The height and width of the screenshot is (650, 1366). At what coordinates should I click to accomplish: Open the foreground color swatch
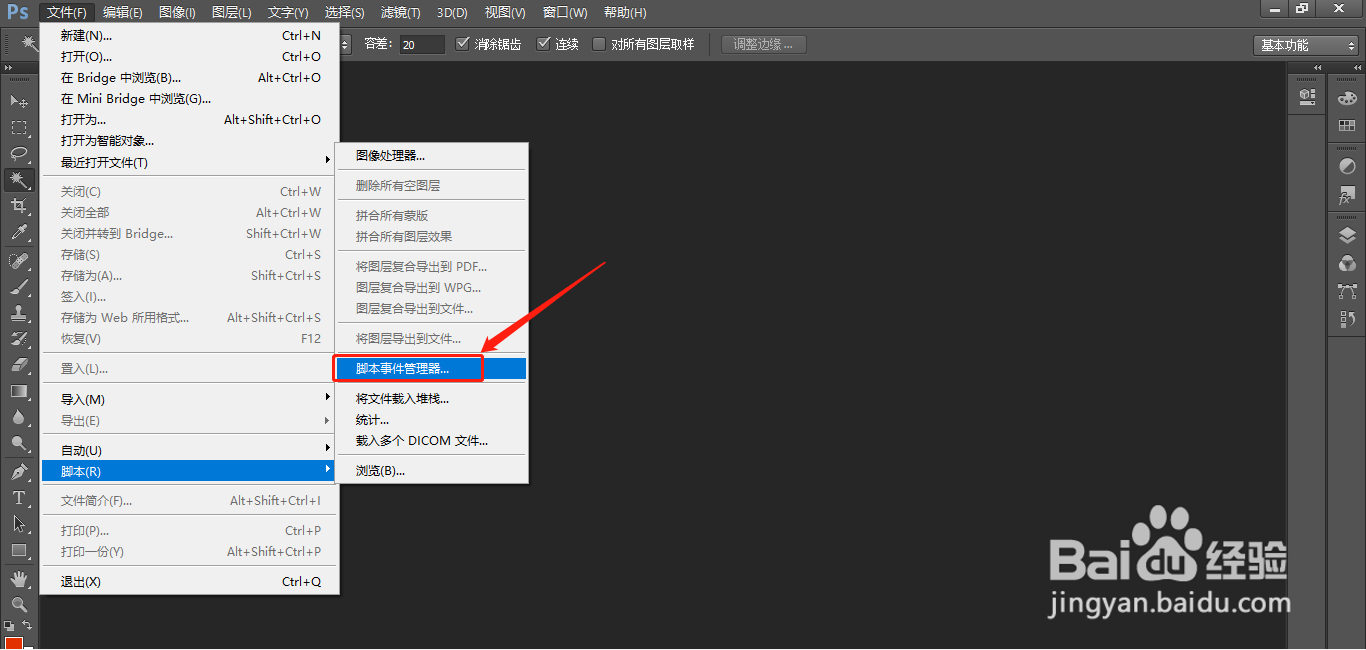(15, 642)
